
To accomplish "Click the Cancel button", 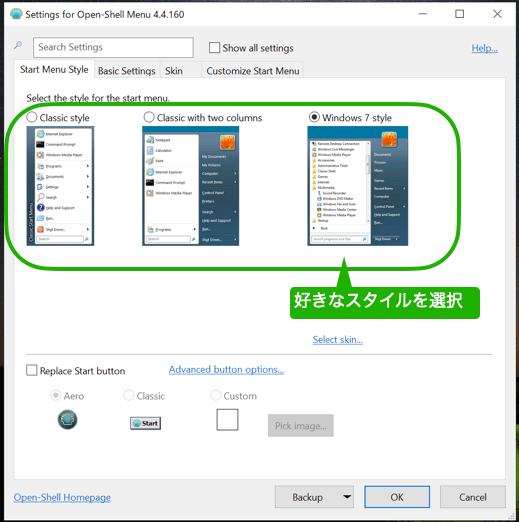I will (x=473, y=497).
